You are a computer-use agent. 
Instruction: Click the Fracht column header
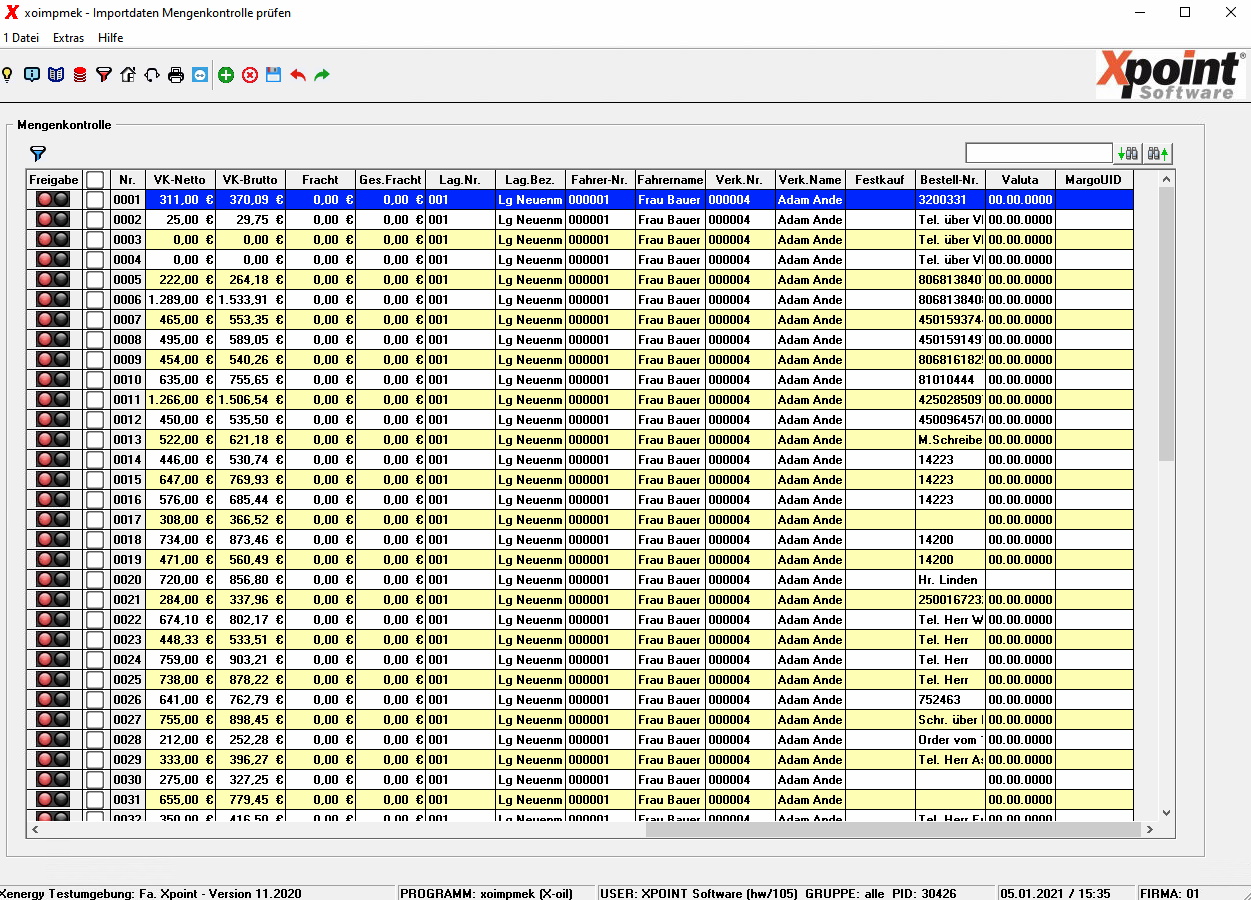320,180
